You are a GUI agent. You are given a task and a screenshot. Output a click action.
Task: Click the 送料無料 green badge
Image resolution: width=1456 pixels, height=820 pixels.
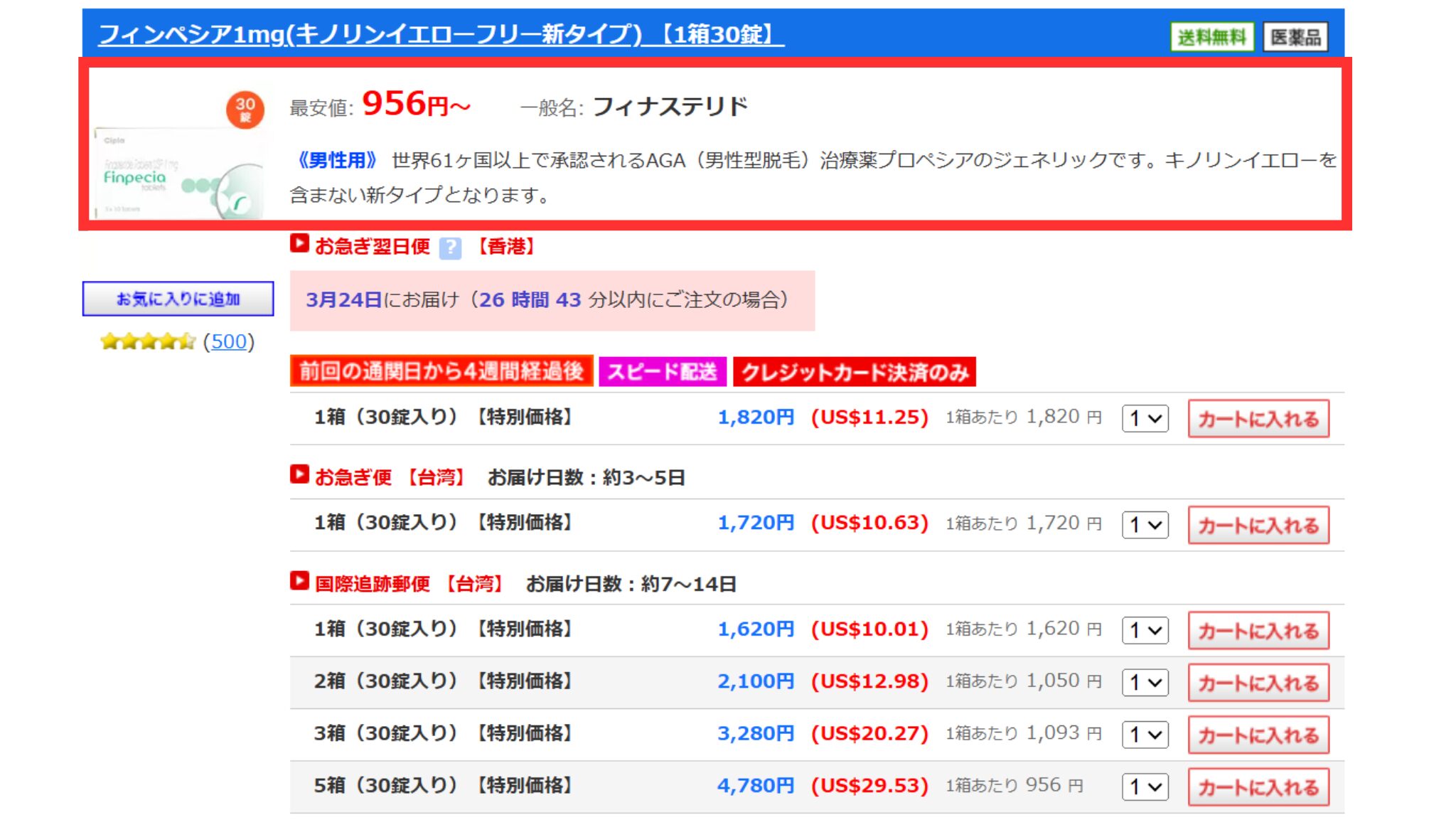coord(1211,37)
